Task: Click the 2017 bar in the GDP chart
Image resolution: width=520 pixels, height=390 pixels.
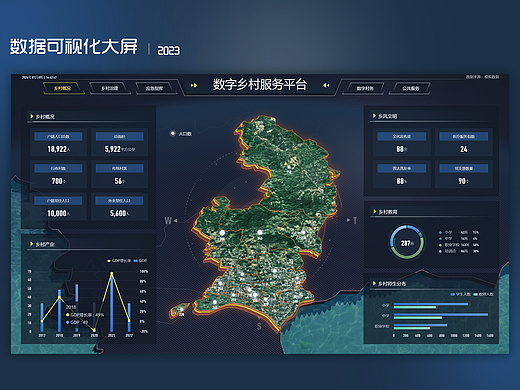Action: point(42,317)
